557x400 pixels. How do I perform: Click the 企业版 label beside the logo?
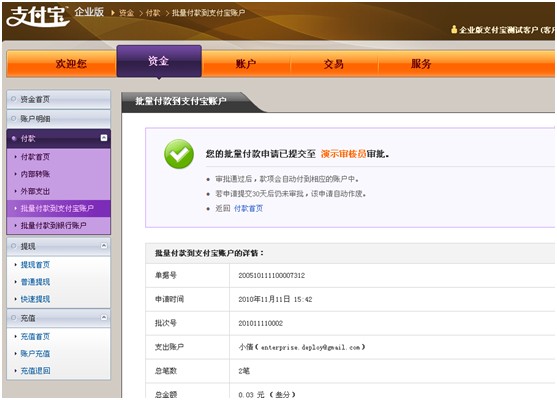(89, 12)
